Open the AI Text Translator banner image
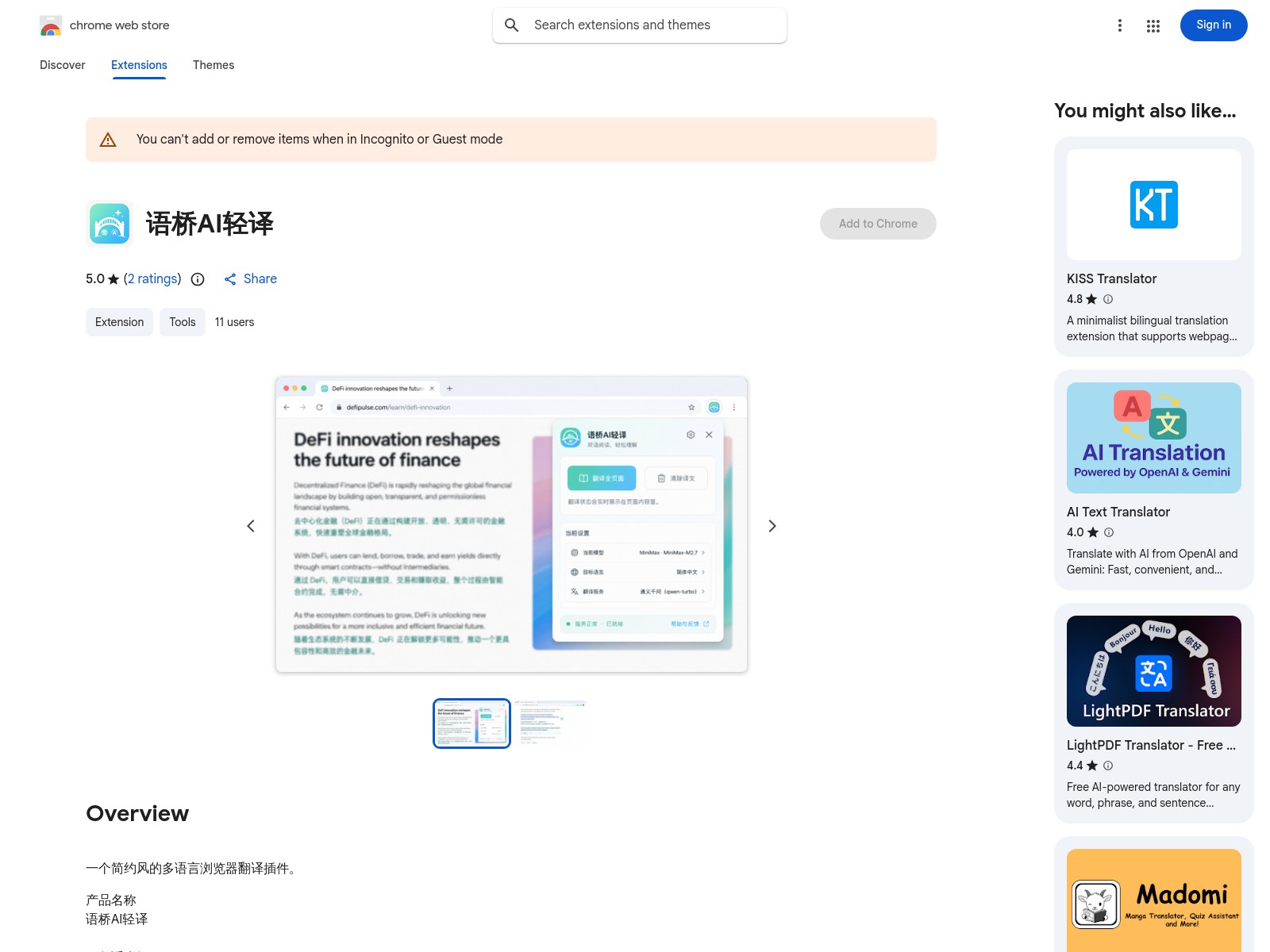Viewport: 1270px width, 952px height. point(1154,438)
